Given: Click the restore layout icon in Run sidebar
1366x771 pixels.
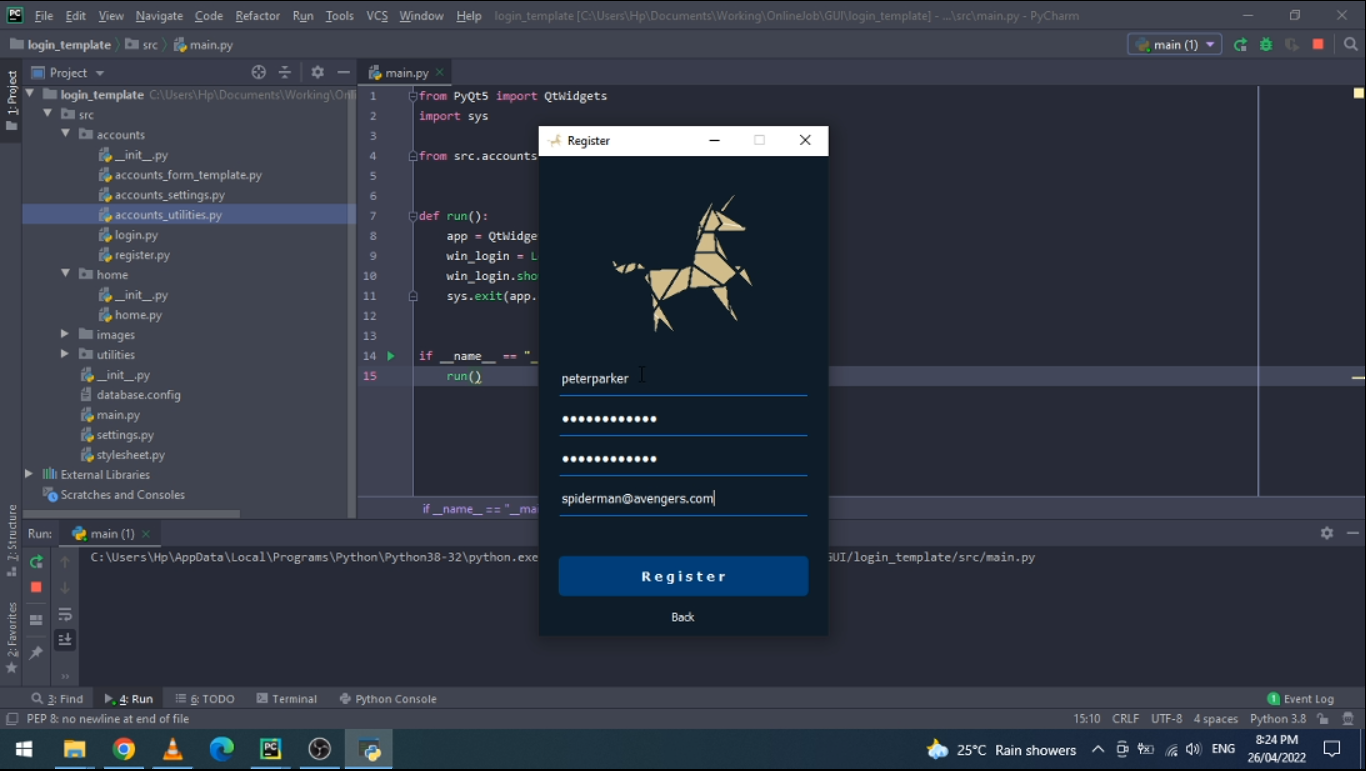Looking at the screenshot, I should [x=36, y=620].
